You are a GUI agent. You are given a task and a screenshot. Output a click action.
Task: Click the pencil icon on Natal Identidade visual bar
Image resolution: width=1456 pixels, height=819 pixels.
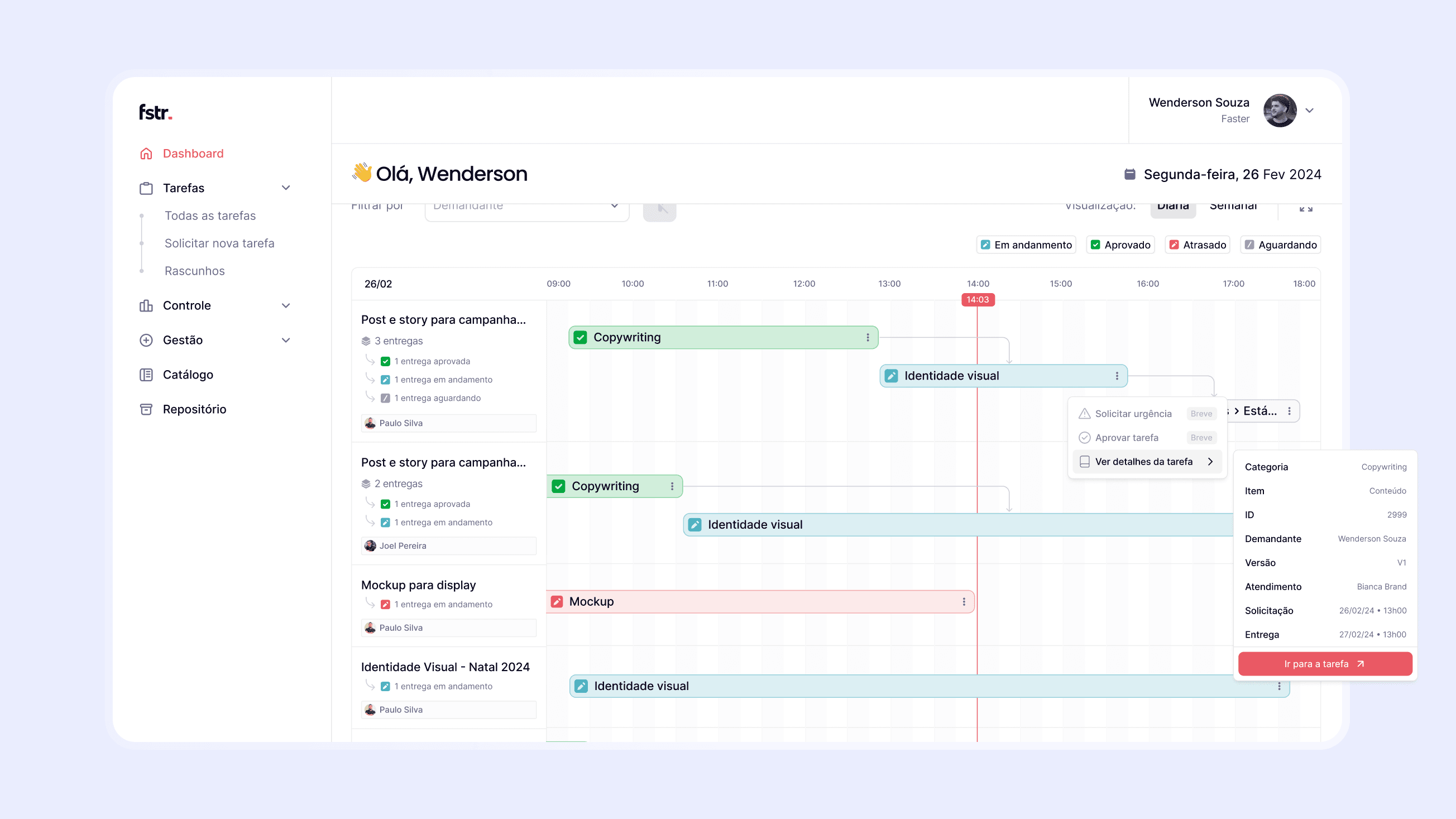click(x=581, y=686)
